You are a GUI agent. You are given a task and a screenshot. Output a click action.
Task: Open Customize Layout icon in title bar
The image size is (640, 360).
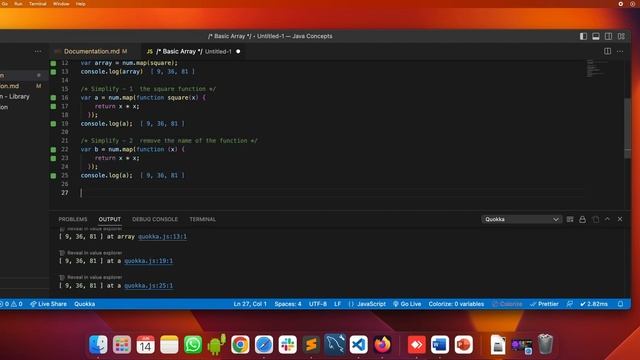tap(621, 36)
